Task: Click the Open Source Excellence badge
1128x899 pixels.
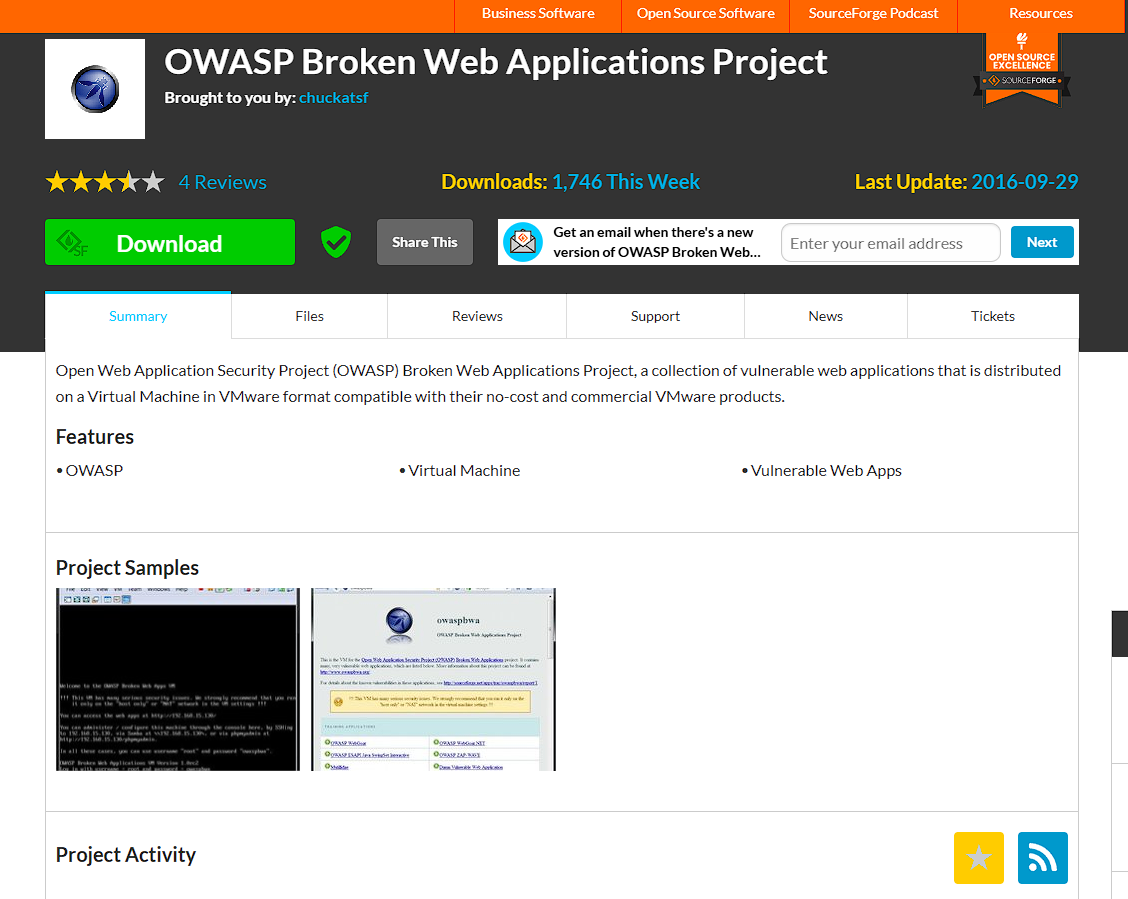Action: click(1022, 70)
